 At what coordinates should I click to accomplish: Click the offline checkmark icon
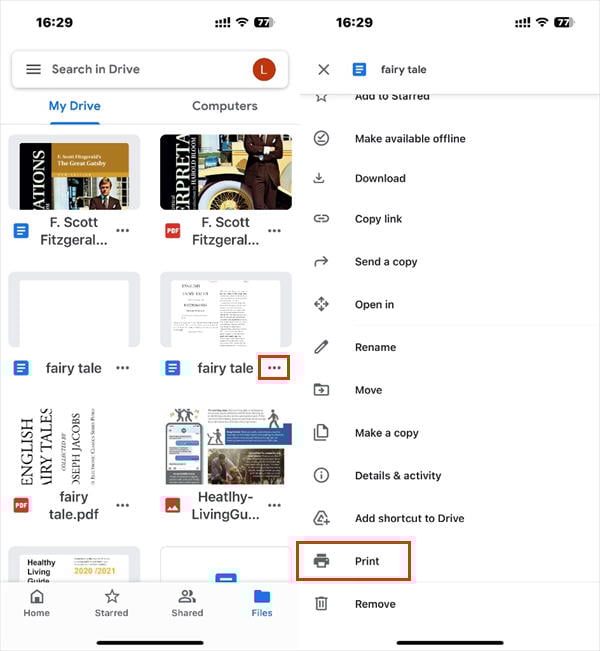pos(321,138)
